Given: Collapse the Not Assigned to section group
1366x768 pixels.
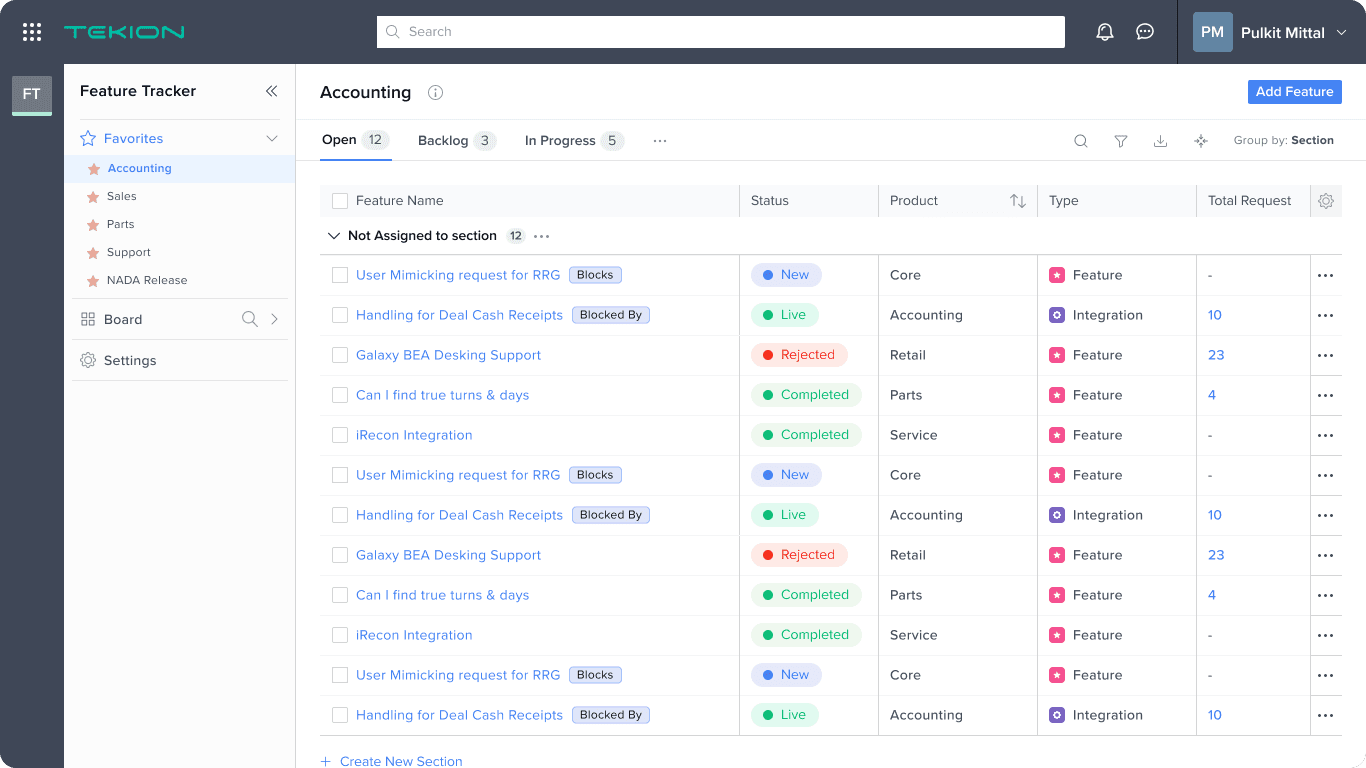Looking at the screenshot, I should 334,236.
